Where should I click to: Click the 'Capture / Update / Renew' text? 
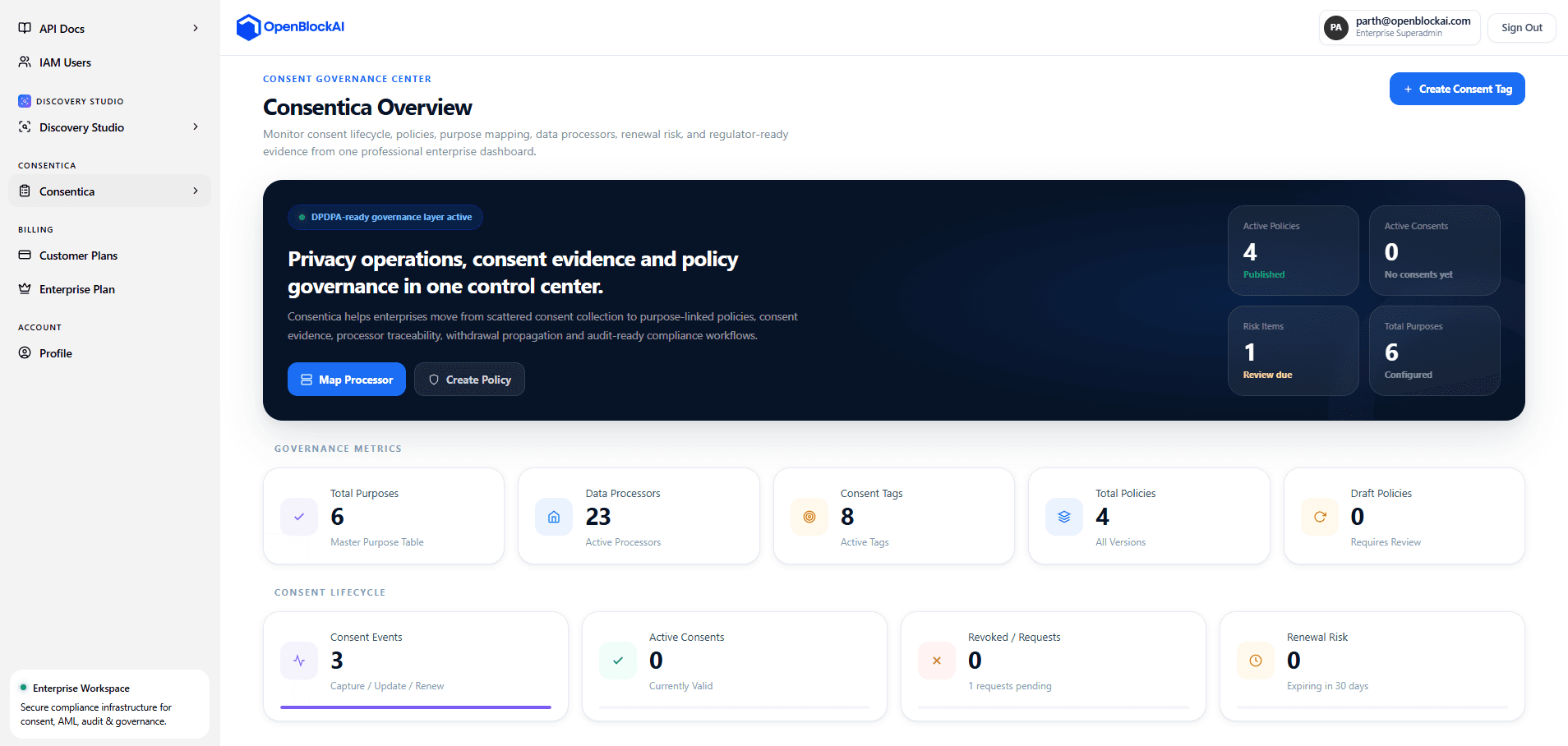[387, 686]
